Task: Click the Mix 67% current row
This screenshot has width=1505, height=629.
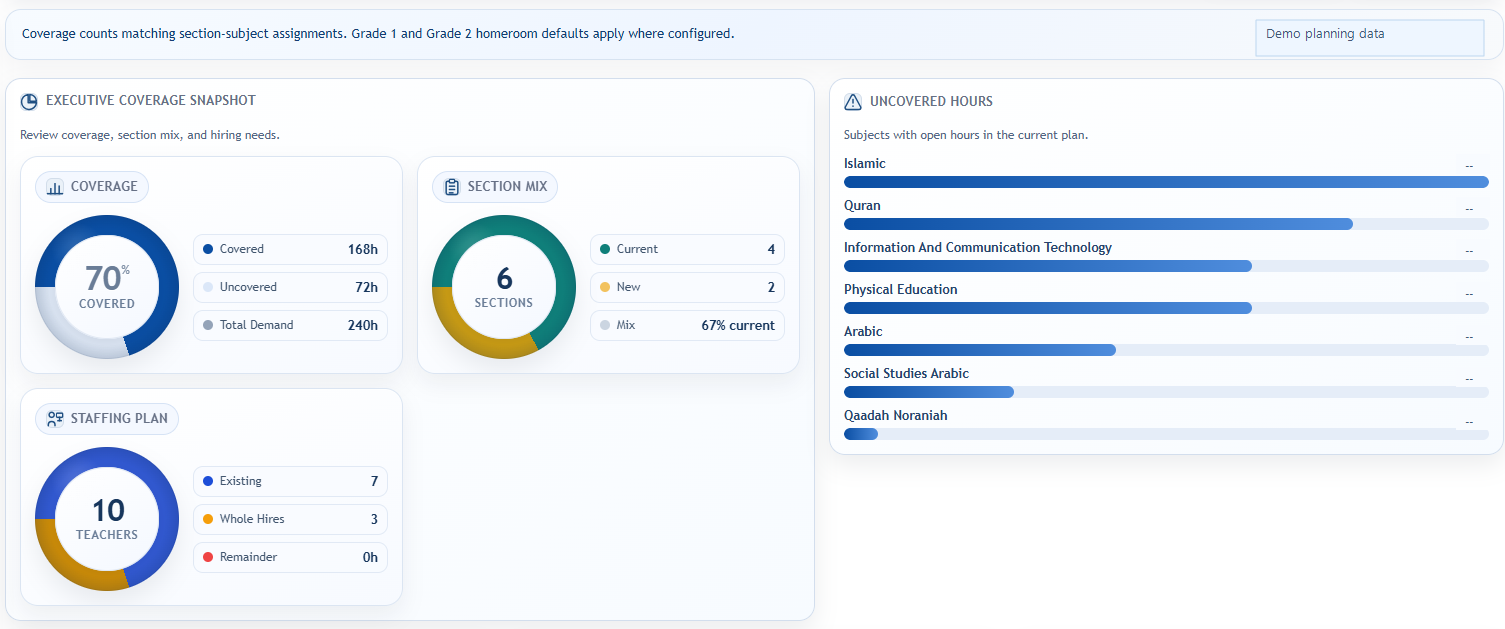Action: tap(687, 325)
